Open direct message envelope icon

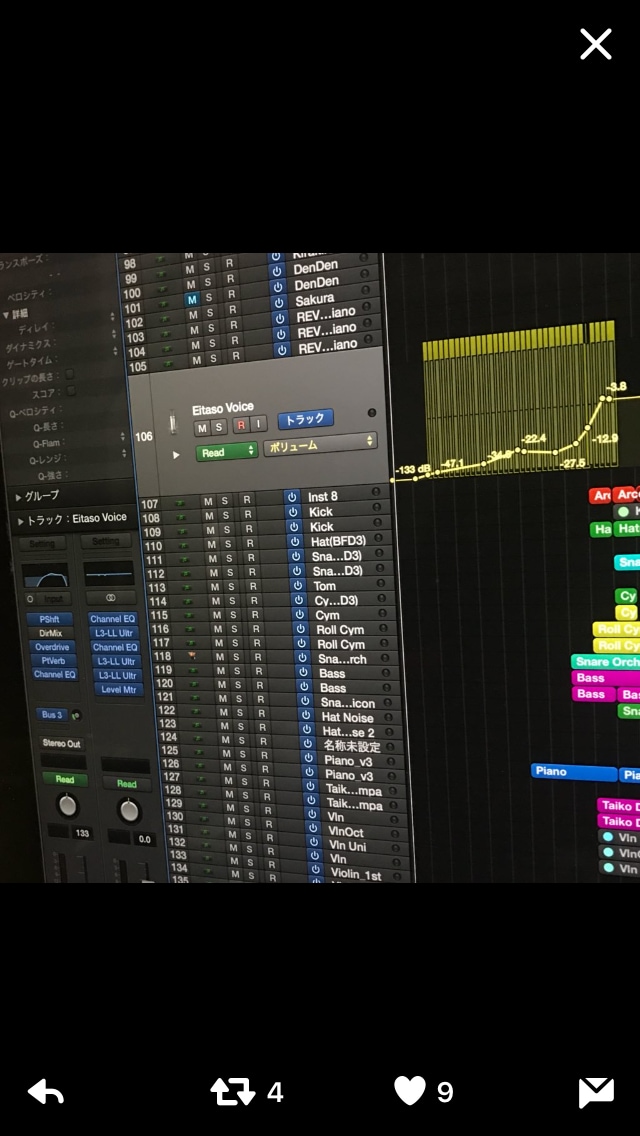[x=596, y=1093]
